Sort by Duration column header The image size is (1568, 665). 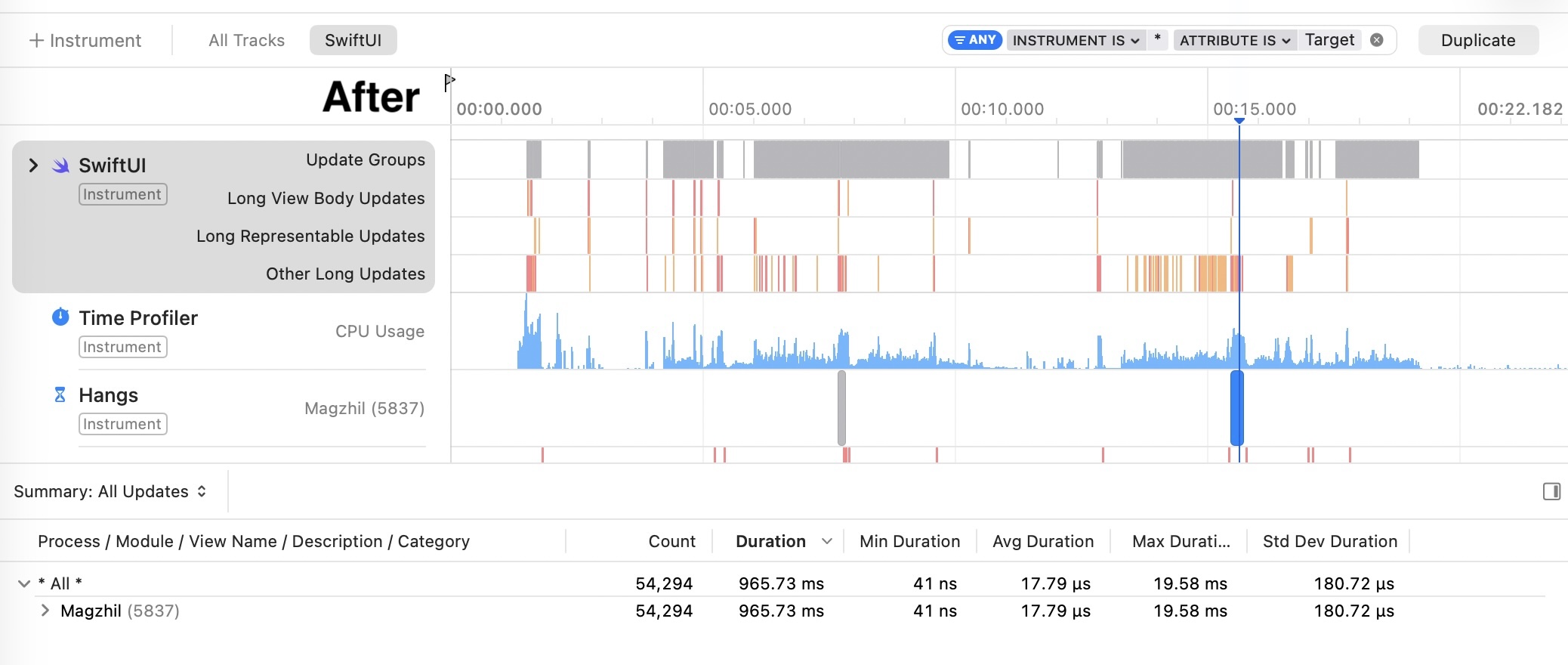pyautogui.click(x=770, y=541)
